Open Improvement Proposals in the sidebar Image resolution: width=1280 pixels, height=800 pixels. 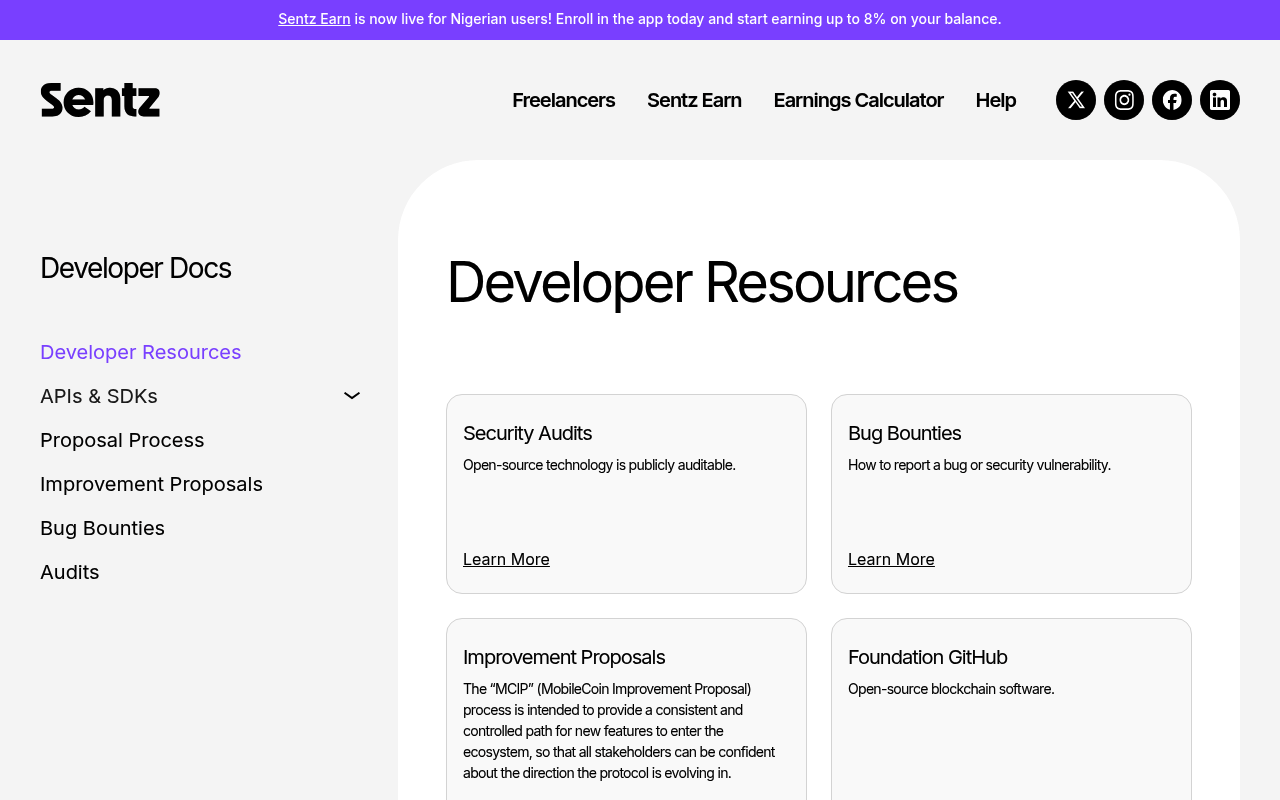pos(151,484)
